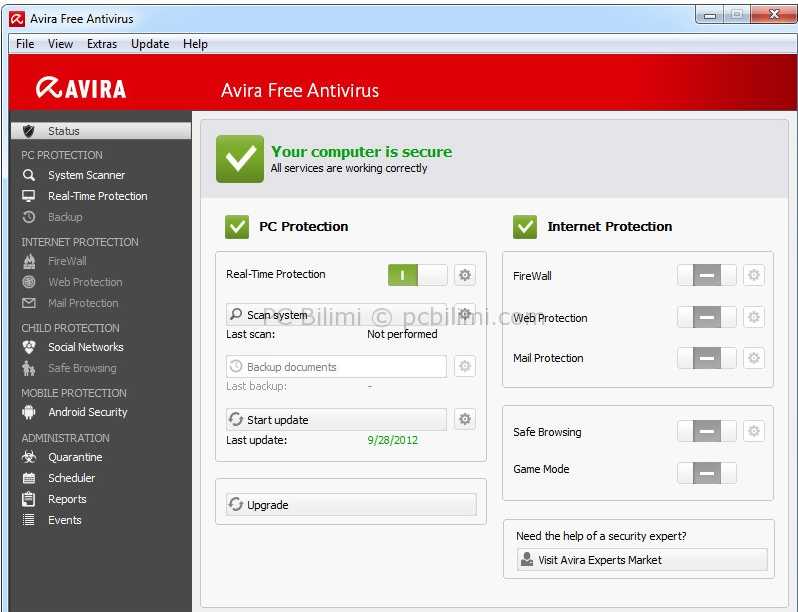Click the Backup documents button

336,366
